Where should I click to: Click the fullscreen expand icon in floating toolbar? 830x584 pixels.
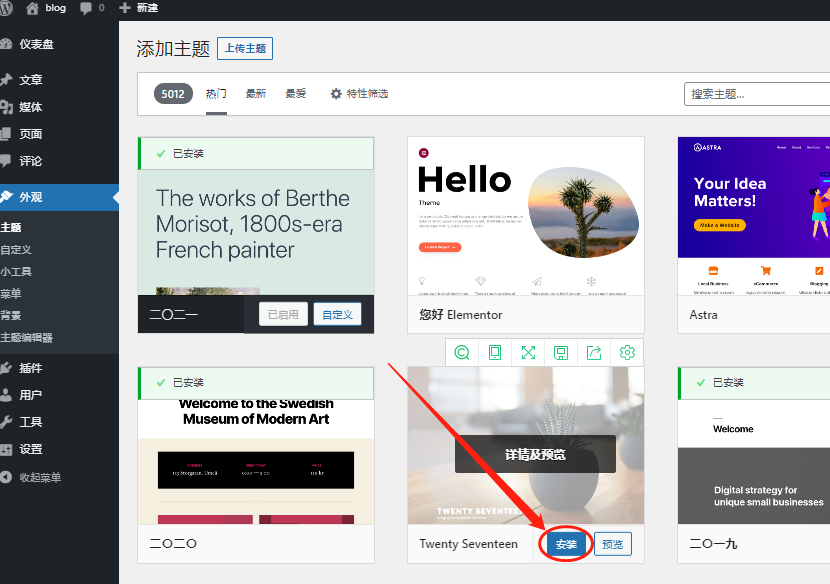(528, 353)
